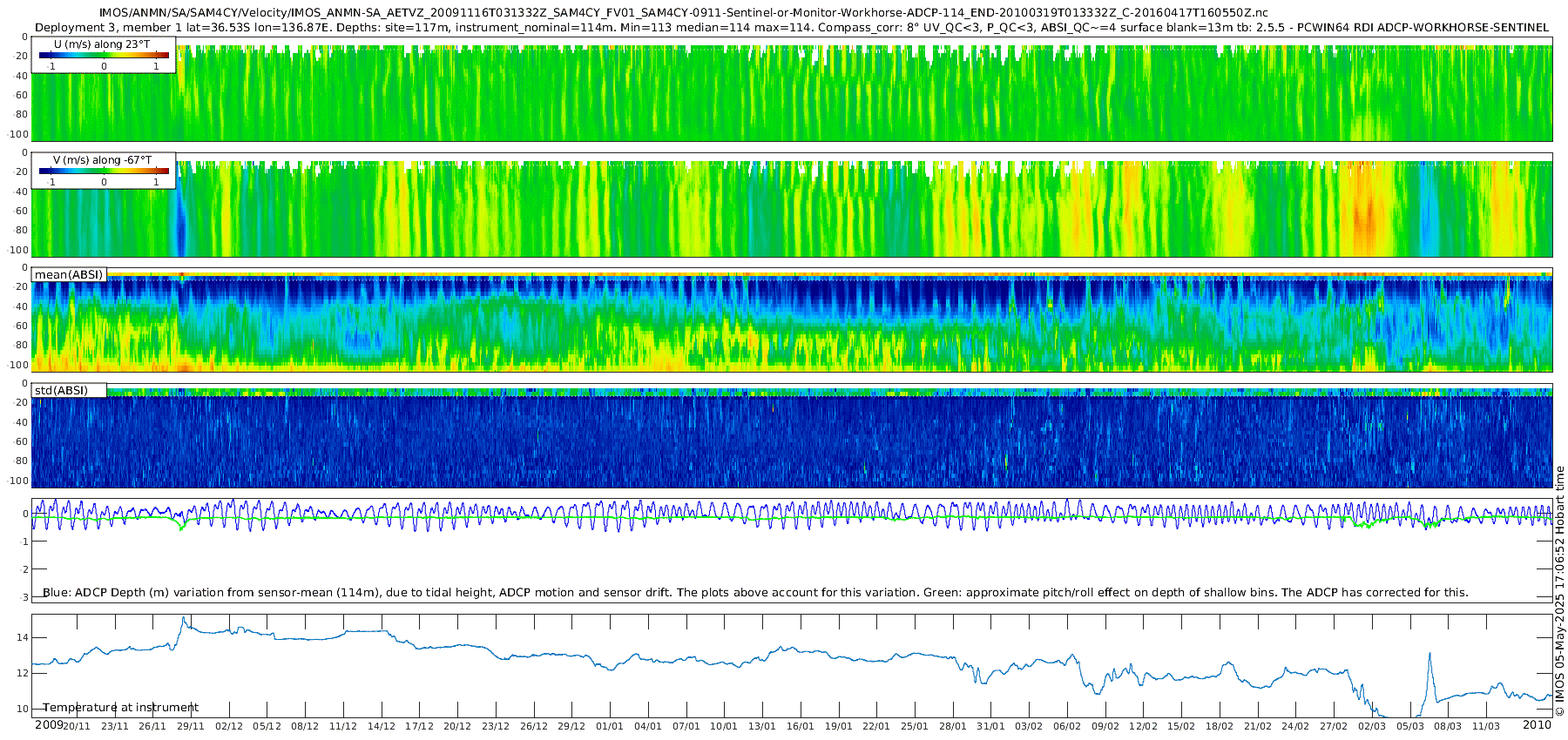Click the 03/02 date tick label
The height and width of the screenshot is (740, 1568).
(x=1029, y=726)
